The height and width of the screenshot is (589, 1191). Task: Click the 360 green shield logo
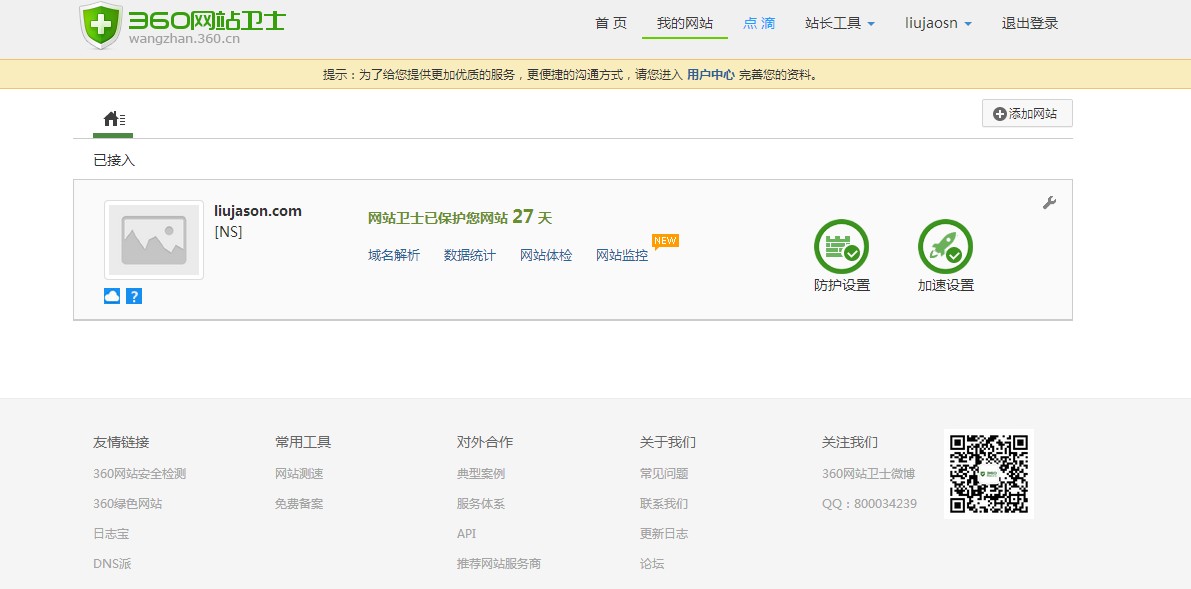[101, 26]
